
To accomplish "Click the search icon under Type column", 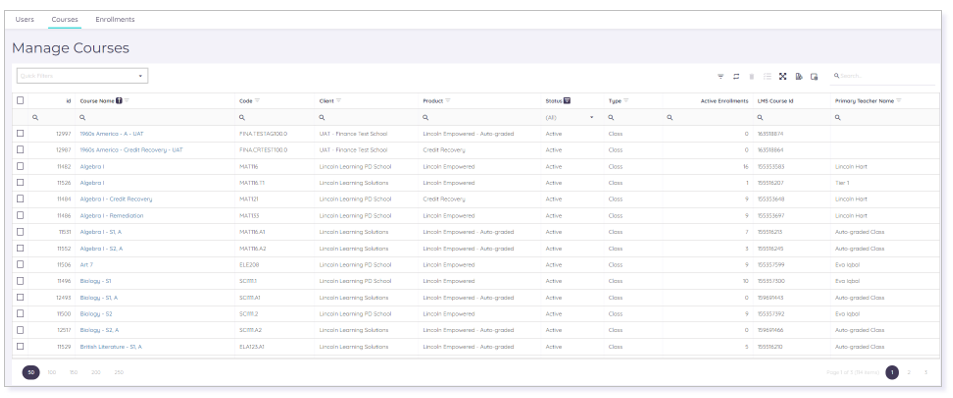I will click(611, 118).
